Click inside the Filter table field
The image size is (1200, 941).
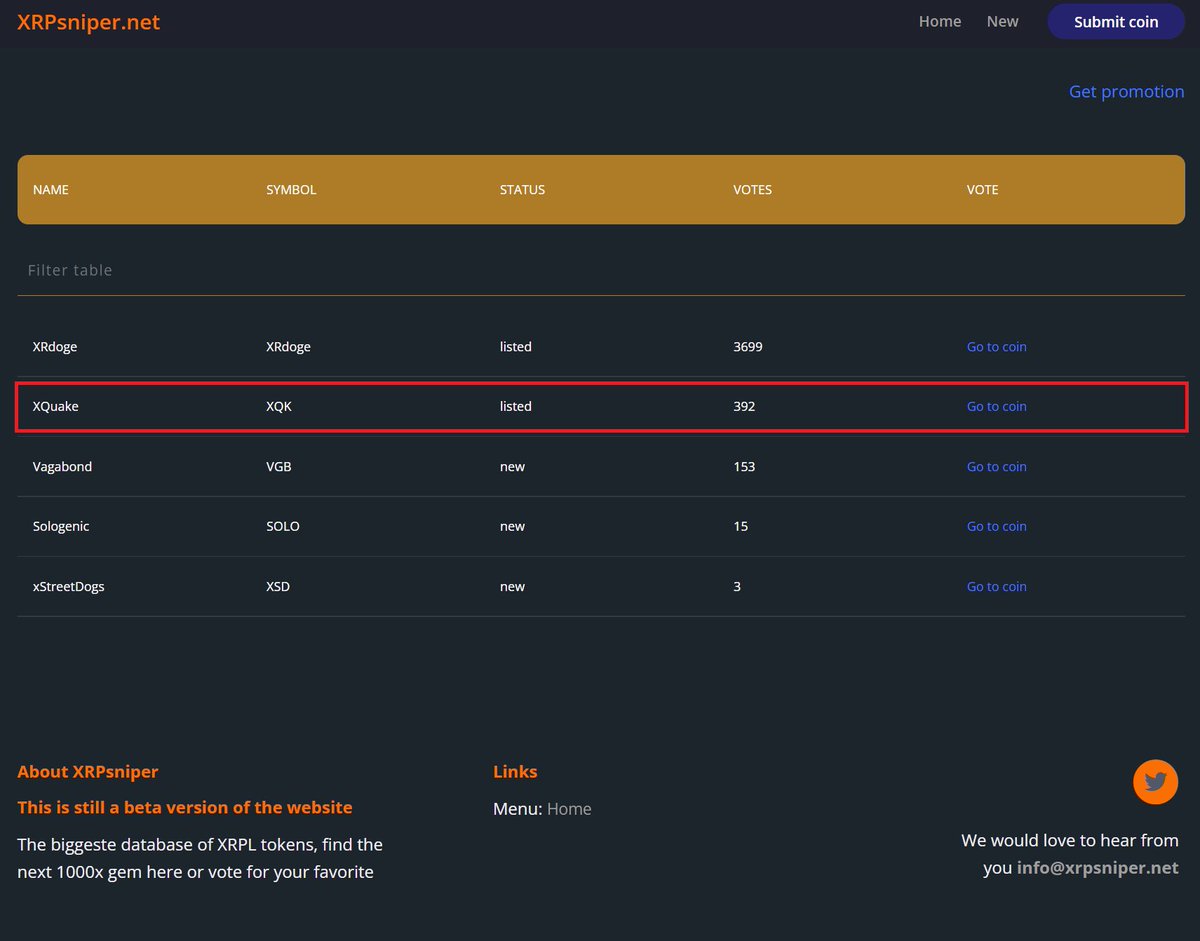pyautogui.click(x=601, y=270)
